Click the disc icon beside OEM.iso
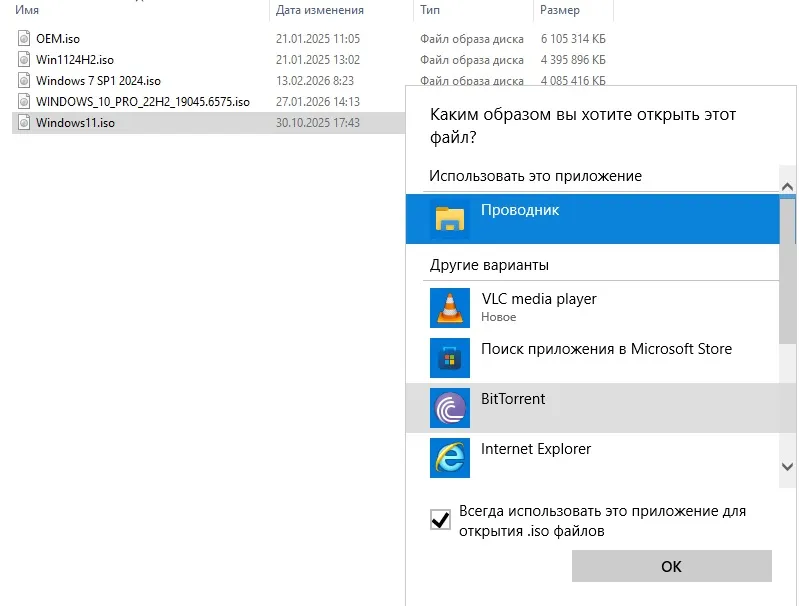799x606 pixels. (24, 38)
